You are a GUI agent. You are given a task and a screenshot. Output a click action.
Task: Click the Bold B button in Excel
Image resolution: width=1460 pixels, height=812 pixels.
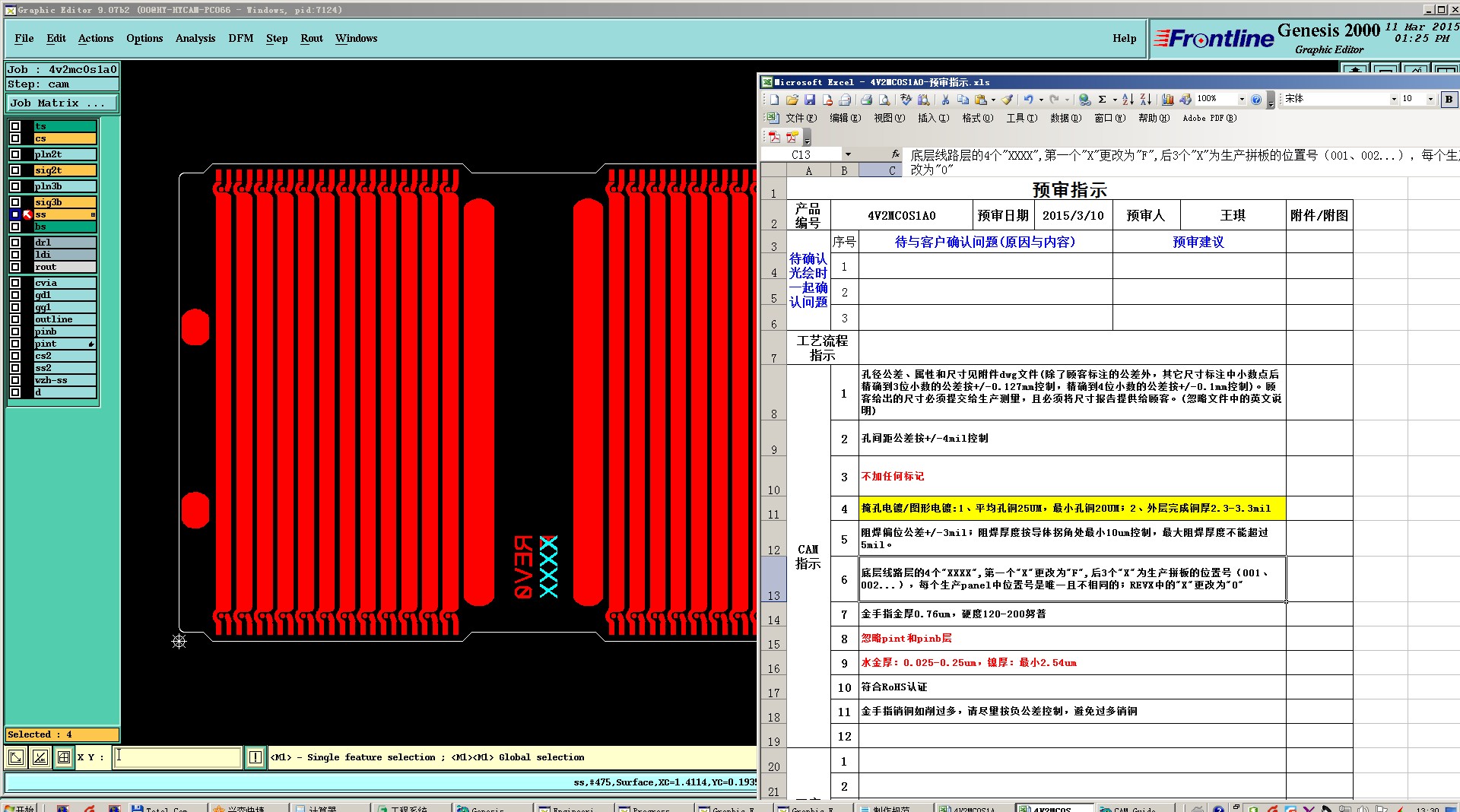[x=1449, y=99]
